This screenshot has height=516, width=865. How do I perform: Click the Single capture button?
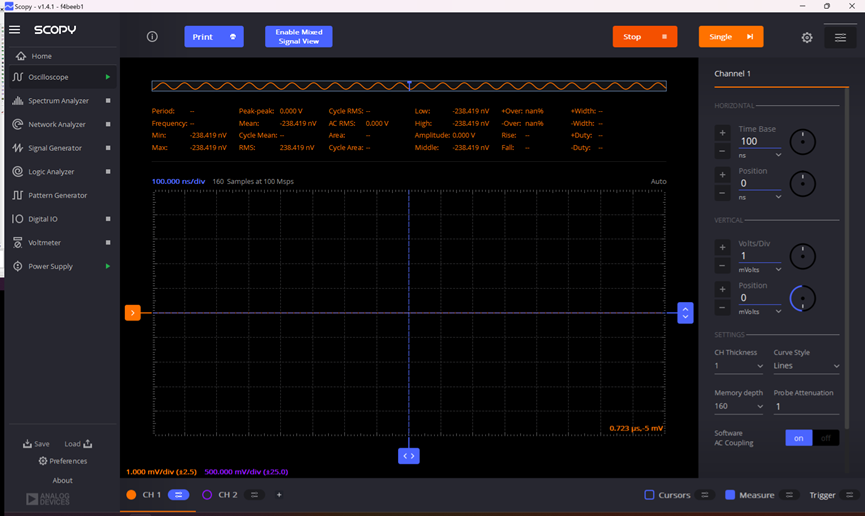[x=731, y=36]
